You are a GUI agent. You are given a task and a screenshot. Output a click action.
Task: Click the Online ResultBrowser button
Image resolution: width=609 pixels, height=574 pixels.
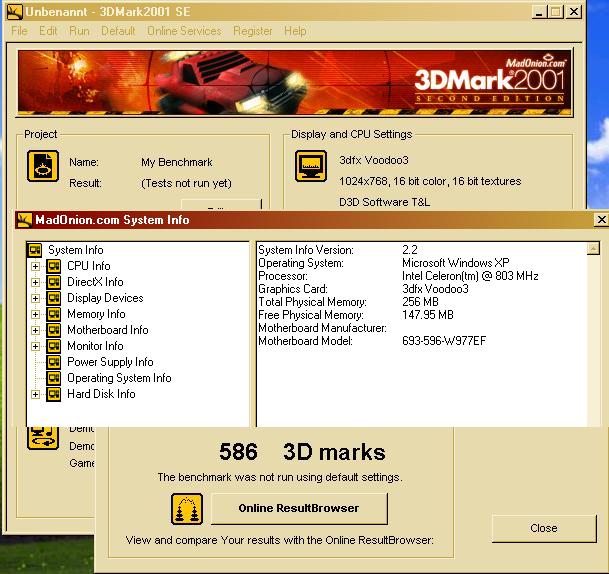point(299,508)
